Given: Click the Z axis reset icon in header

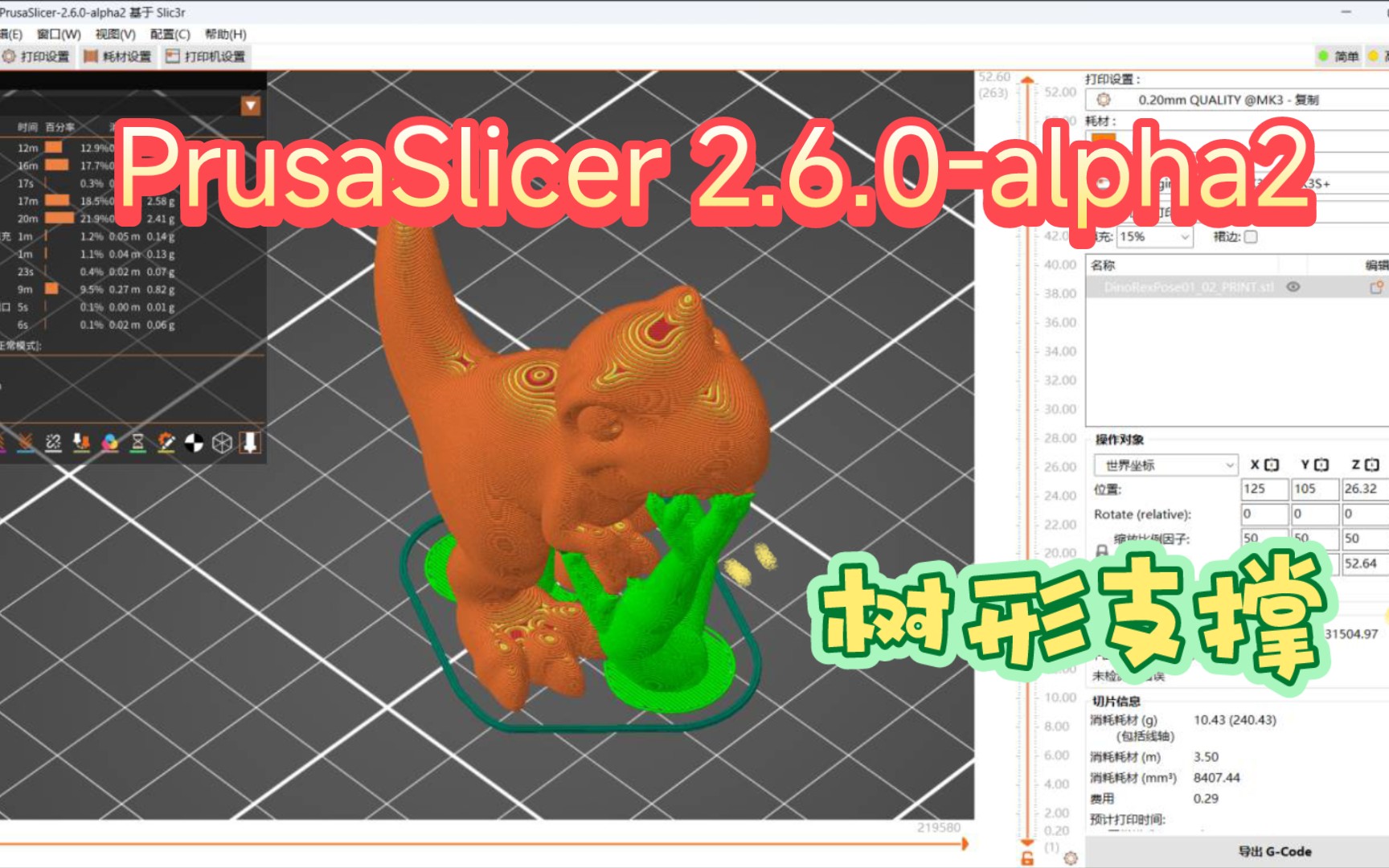Looking at the screenshot, I should click(1372, 465).
